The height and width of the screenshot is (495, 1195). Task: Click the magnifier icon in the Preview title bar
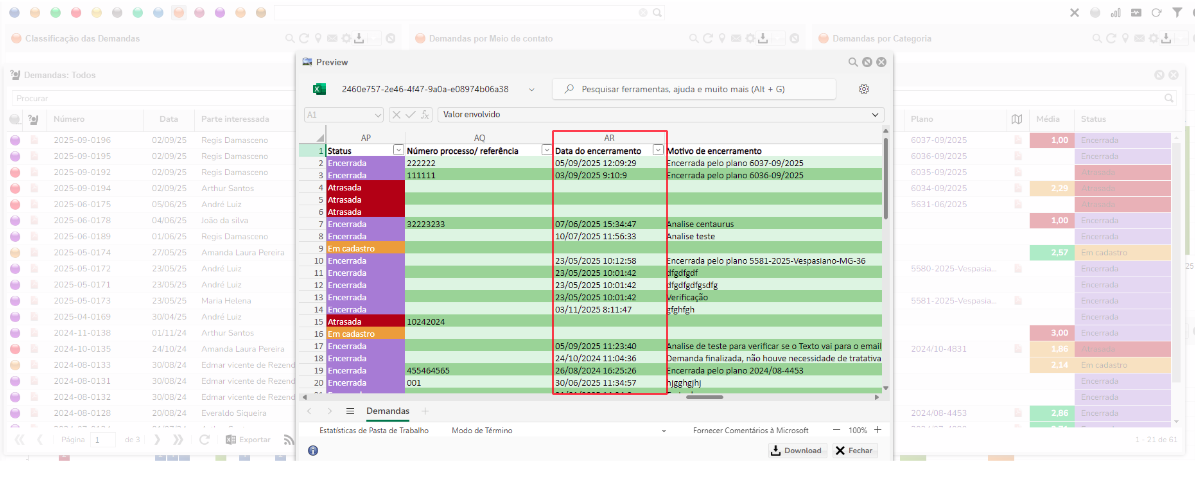(853, 62)
